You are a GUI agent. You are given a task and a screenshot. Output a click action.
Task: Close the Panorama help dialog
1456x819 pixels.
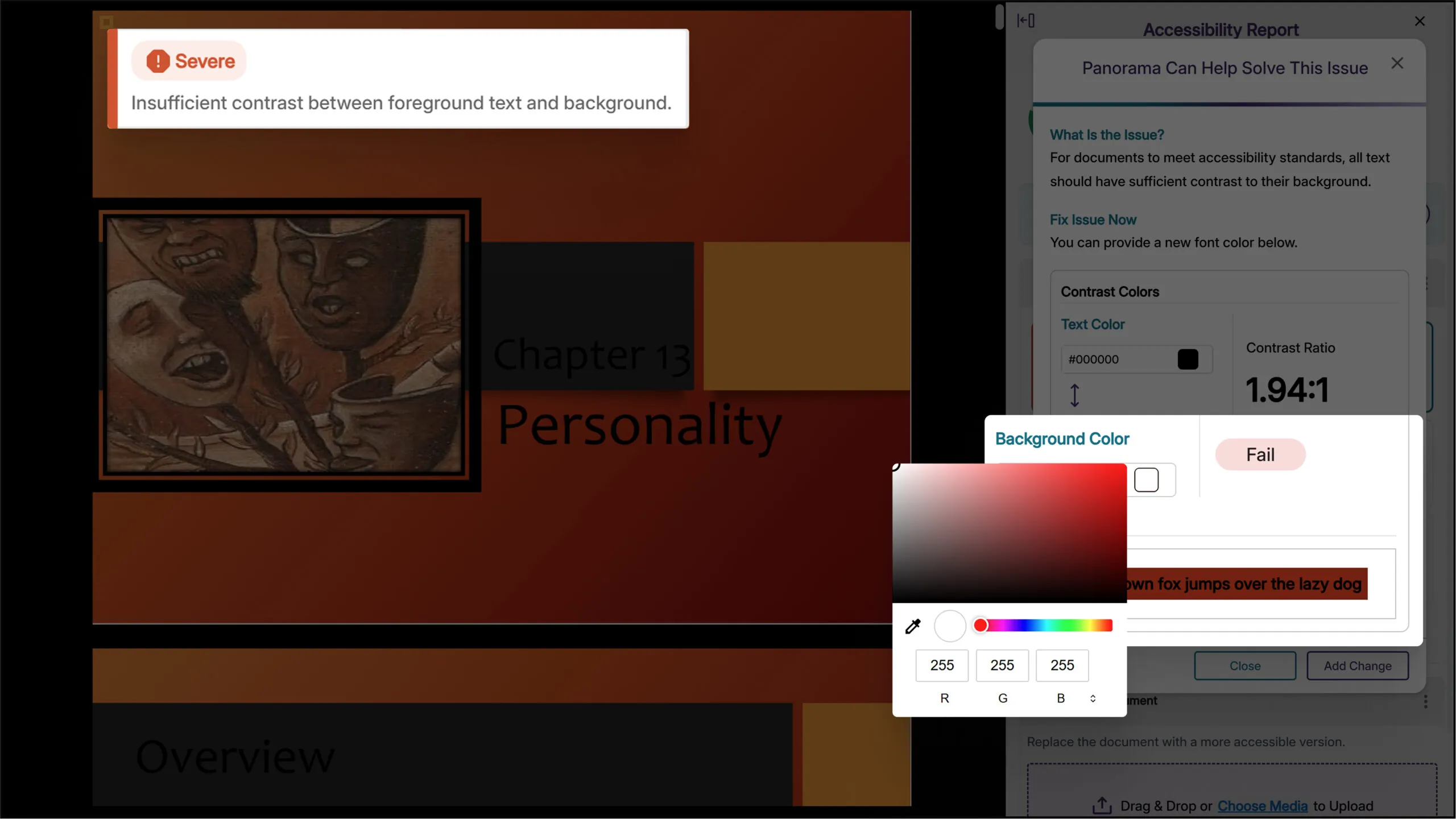coord(1397,63)
